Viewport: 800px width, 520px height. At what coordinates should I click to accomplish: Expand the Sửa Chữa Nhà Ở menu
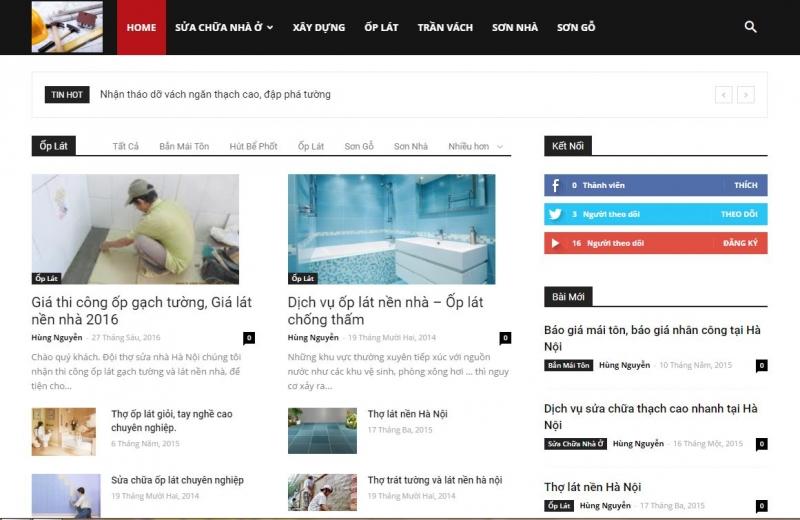[x=224, y=27]
